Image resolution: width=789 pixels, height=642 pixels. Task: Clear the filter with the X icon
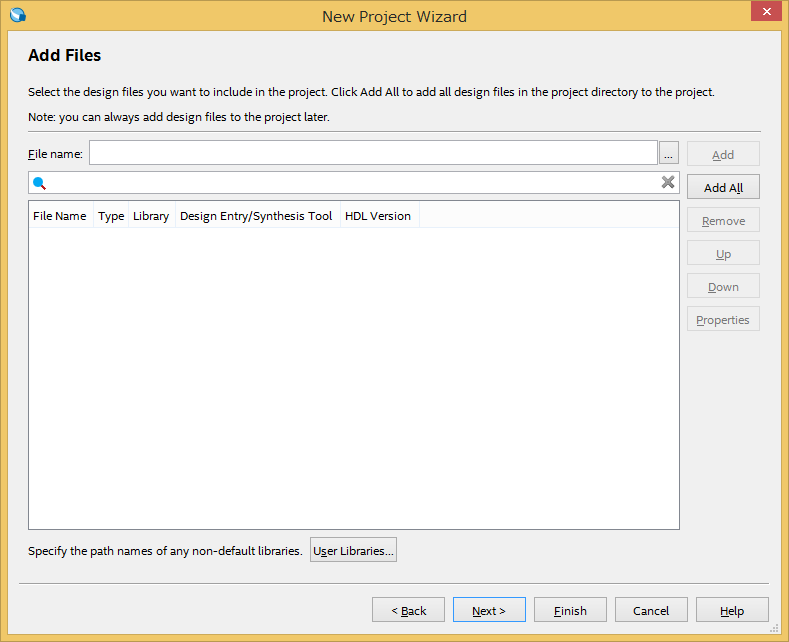(668, 182)
